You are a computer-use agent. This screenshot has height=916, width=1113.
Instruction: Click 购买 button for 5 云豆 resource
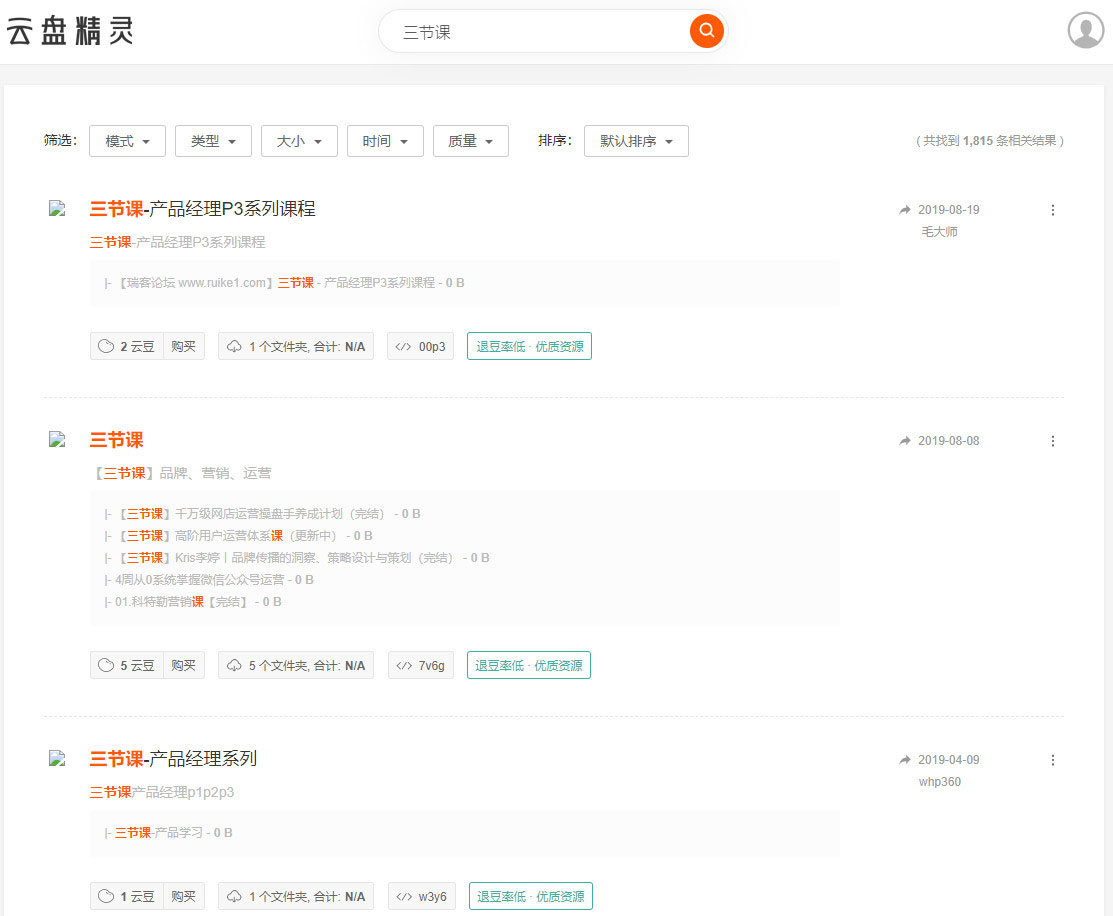pos(183,666)
